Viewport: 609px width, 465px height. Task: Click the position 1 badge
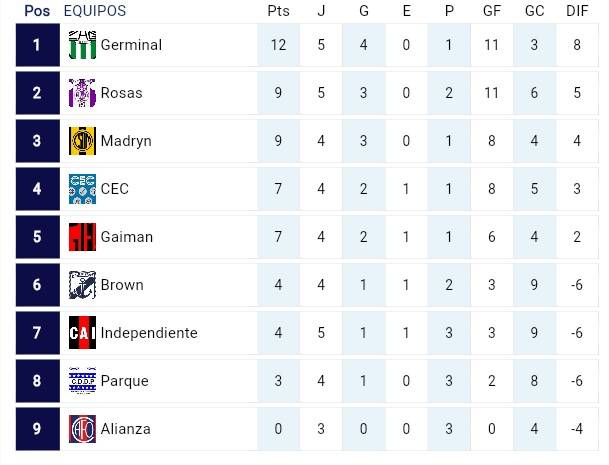tap(37, 45)
